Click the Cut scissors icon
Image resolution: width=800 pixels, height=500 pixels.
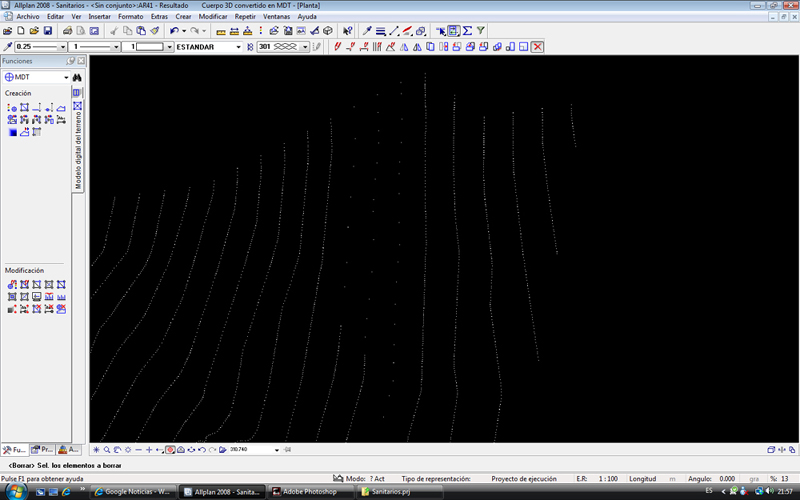114,31
